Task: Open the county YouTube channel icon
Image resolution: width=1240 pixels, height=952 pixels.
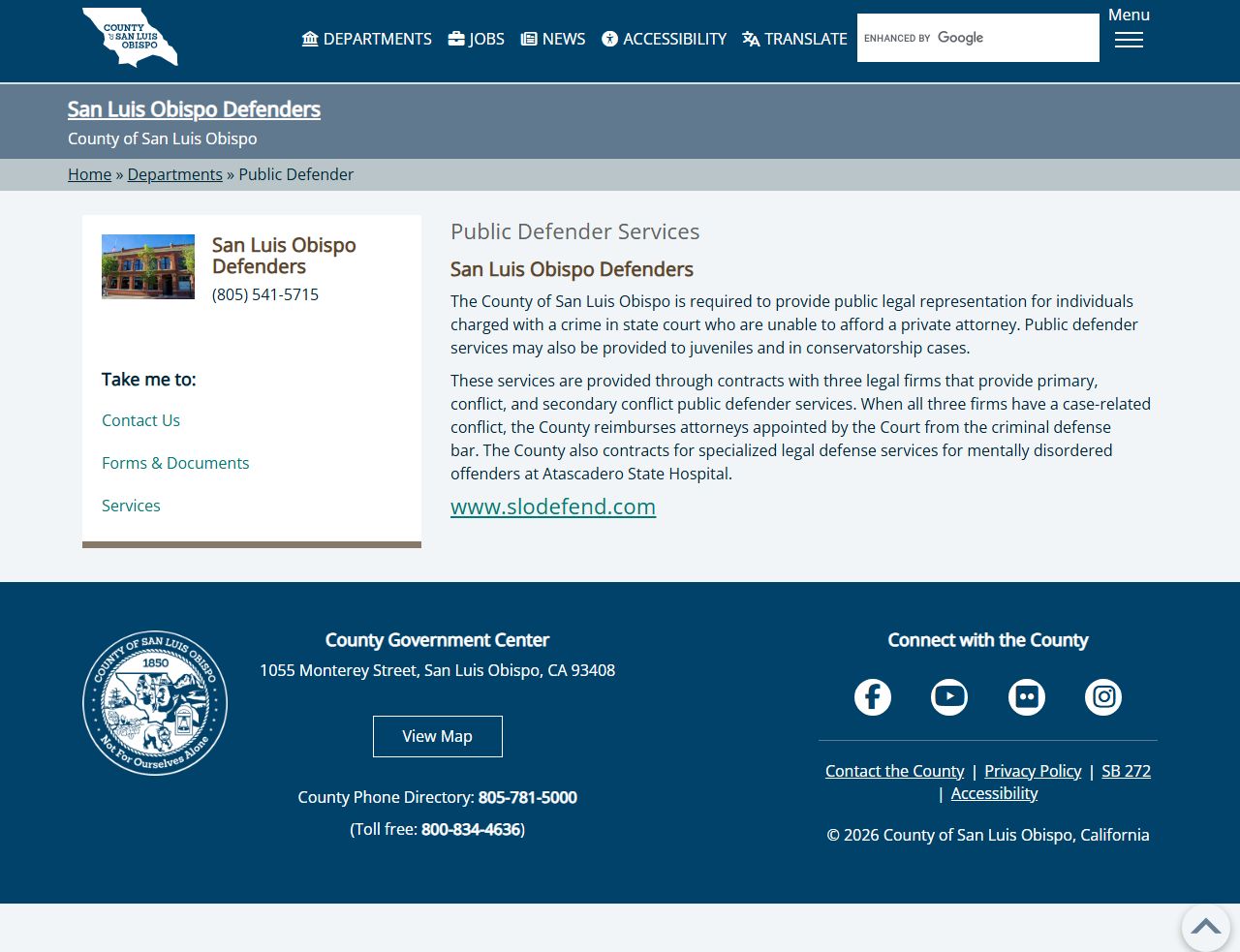Action: coord(949,697)
